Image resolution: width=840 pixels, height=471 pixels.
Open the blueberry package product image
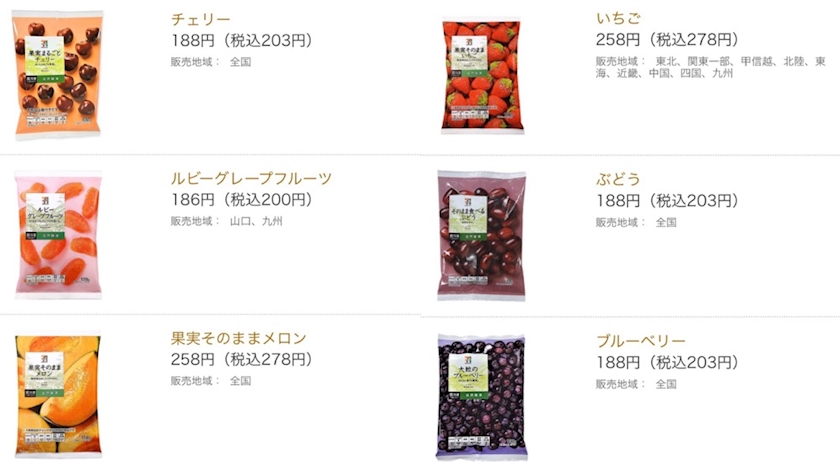click(x=482, y=397)
